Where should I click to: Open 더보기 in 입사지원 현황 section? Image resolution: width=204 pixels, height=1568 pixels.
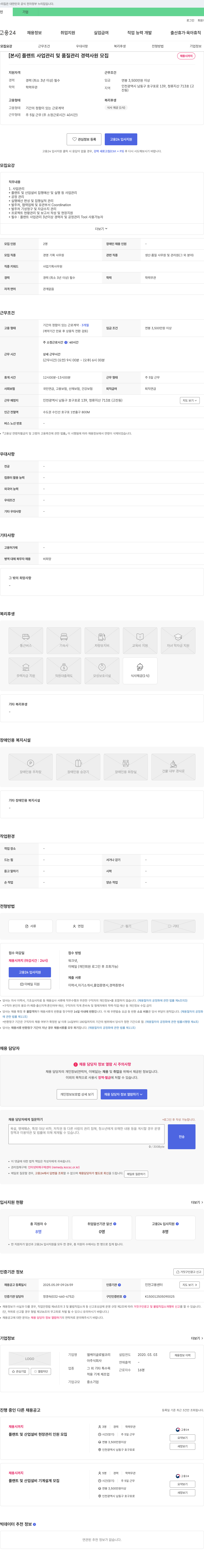[197, 1202]
